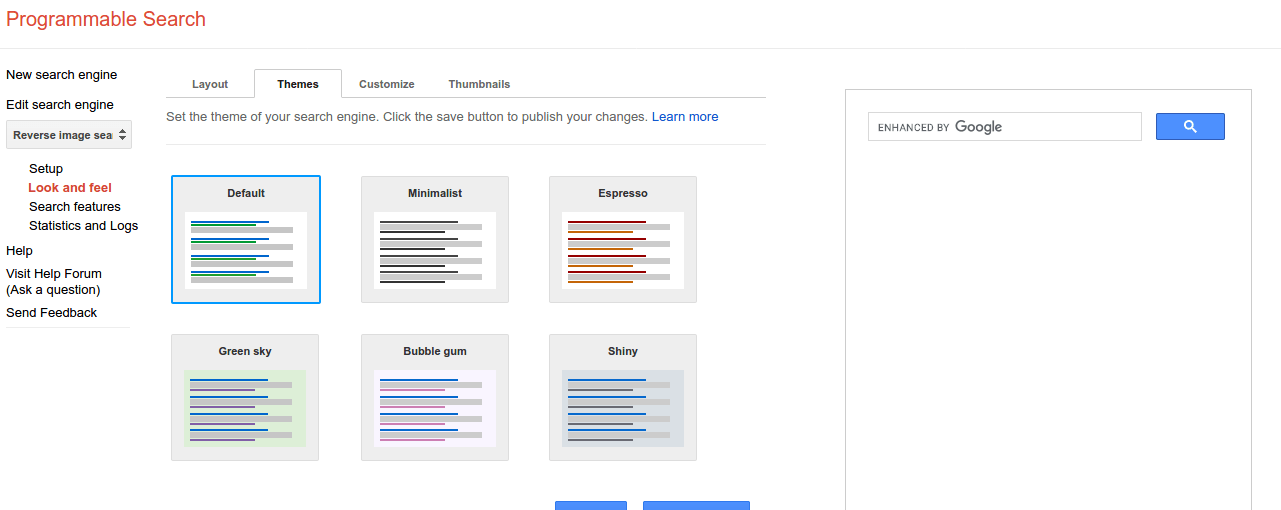Screen dimensions: 1281x510
Task: Select the Shiny theme card
Action: pos(623,397)
